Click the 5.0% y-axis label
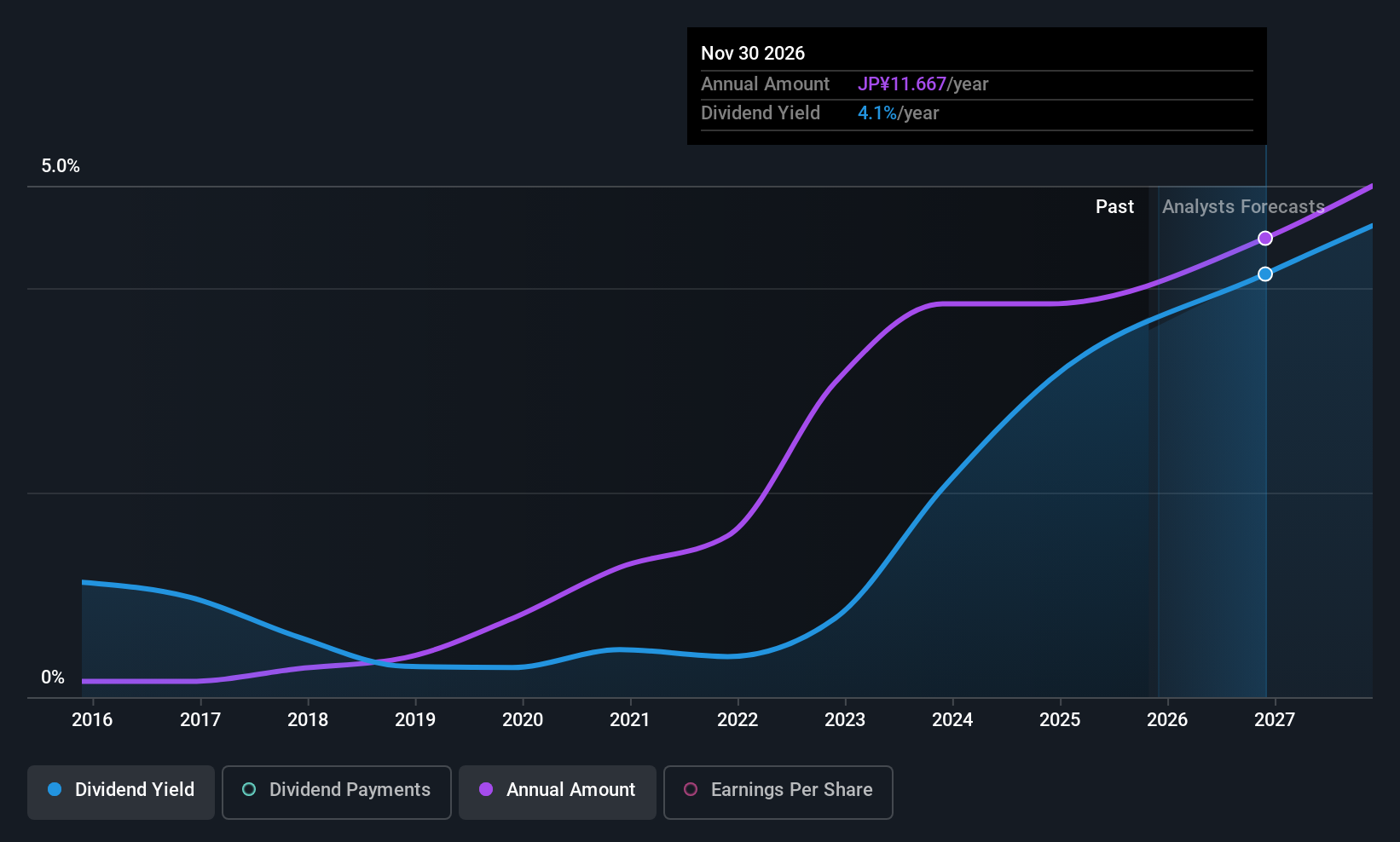Image resolution: width=1400 pixels, height=842 pixels. pos(61,166)
